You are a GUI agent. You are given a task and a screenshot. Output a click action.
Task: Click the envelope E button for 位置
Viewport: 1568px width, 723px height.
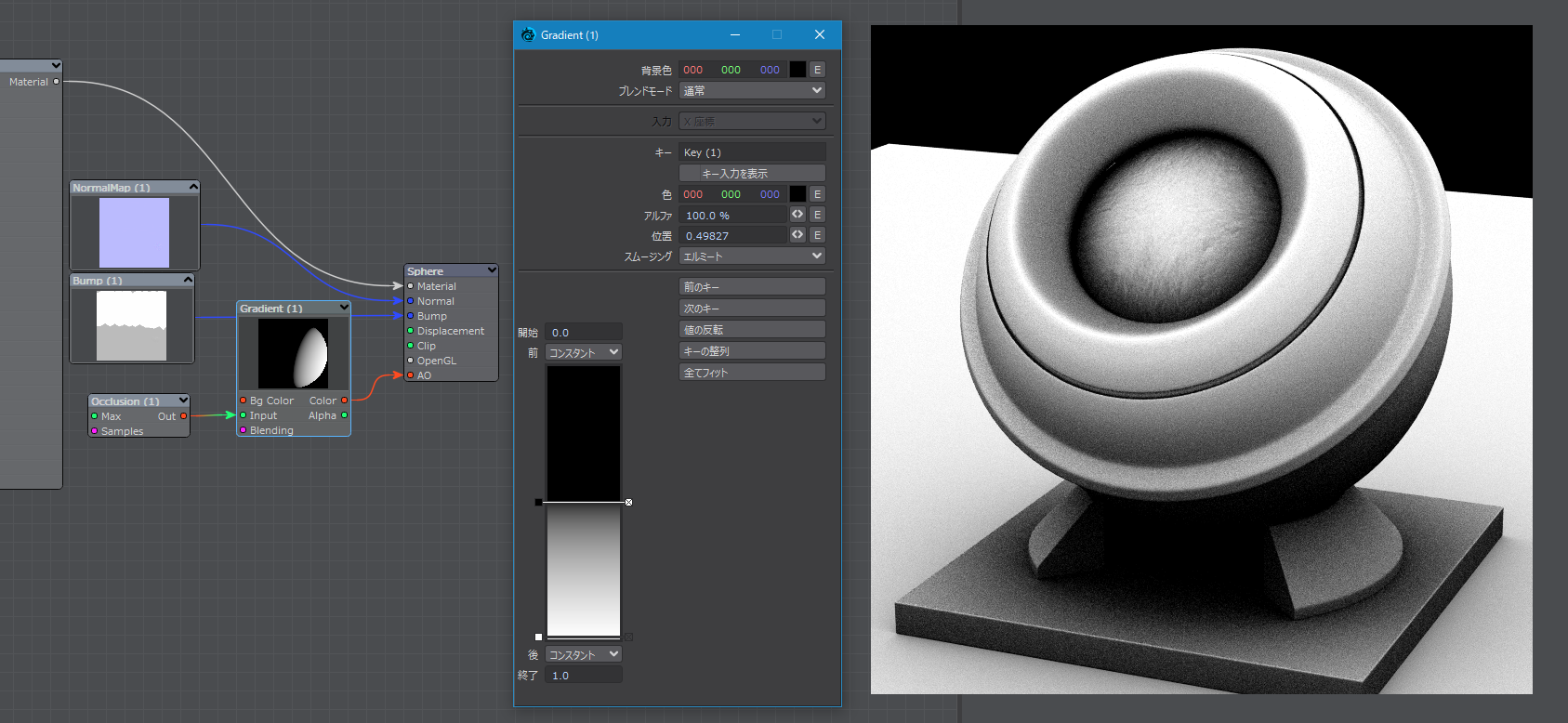[817, 235]
